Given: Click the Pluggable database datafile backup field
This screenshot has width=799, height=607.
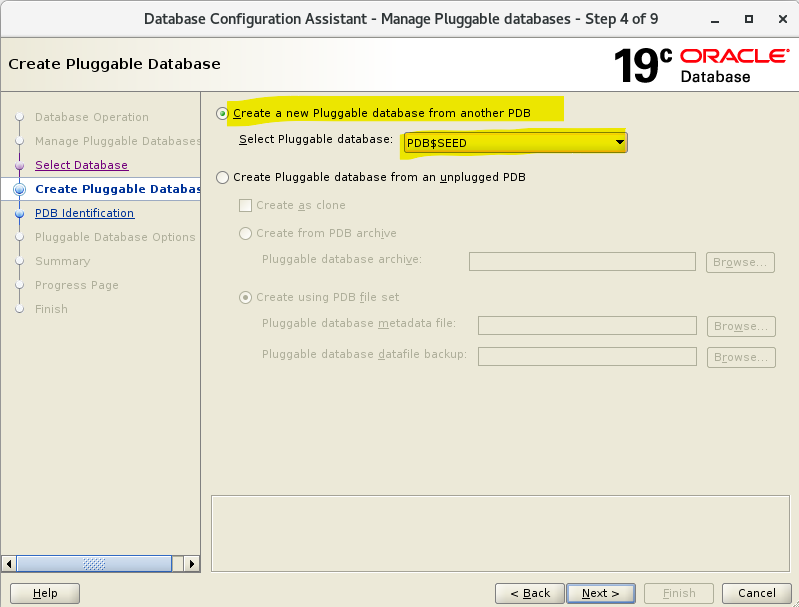Looking at the screenshot, I should [x=587, y=357].
